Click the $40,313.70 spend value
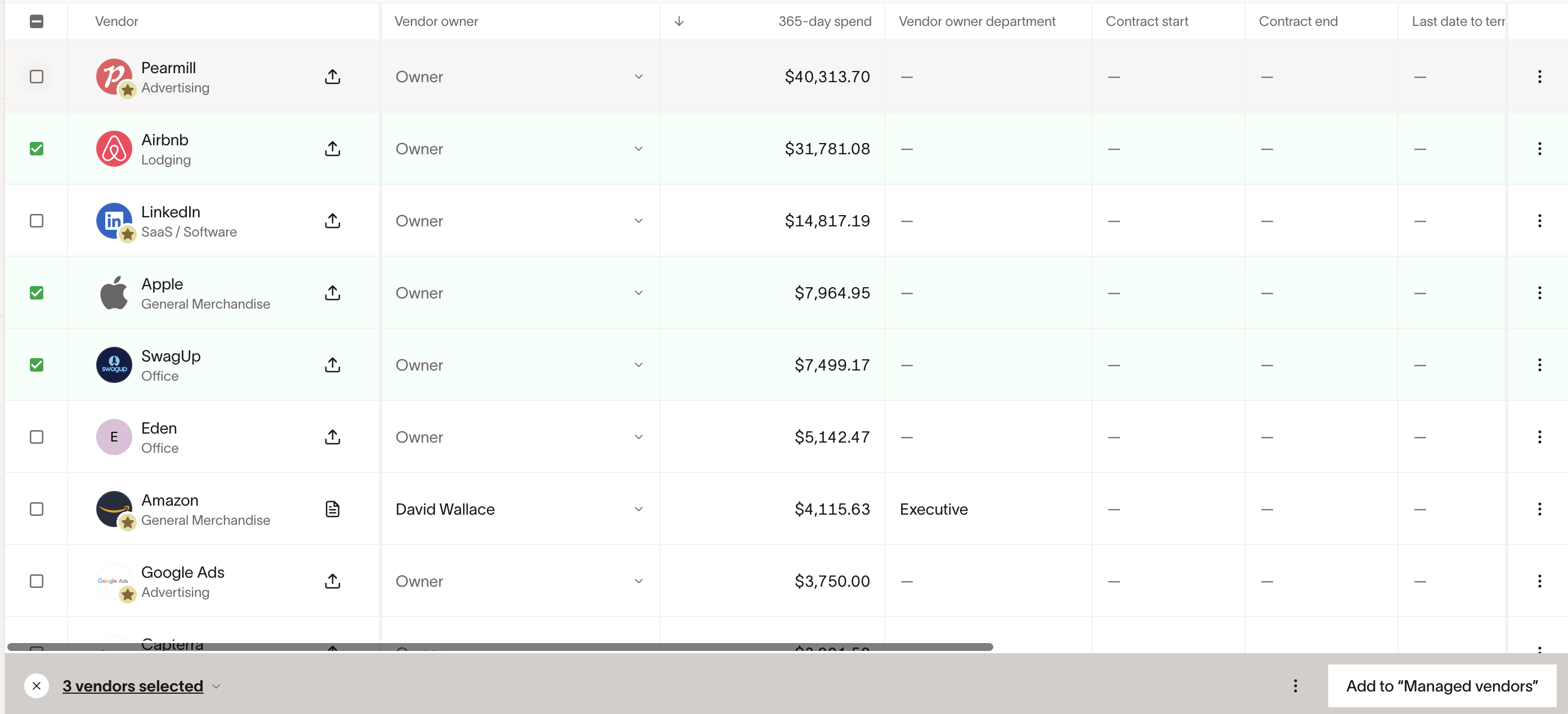This screenshot has height=714, width=1568. click(x=827, y=77)
